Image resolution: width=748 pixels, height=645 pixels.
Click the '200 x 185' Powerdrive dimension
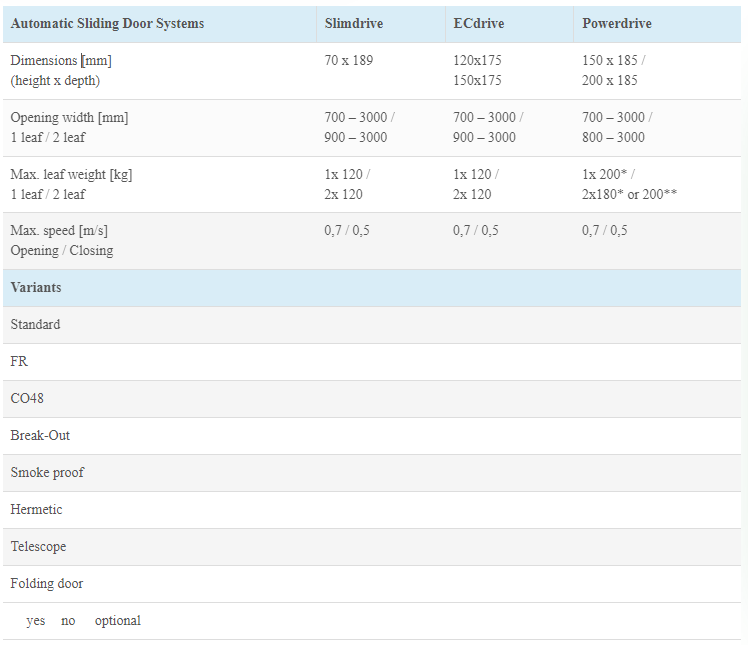[x=609, y=81]
